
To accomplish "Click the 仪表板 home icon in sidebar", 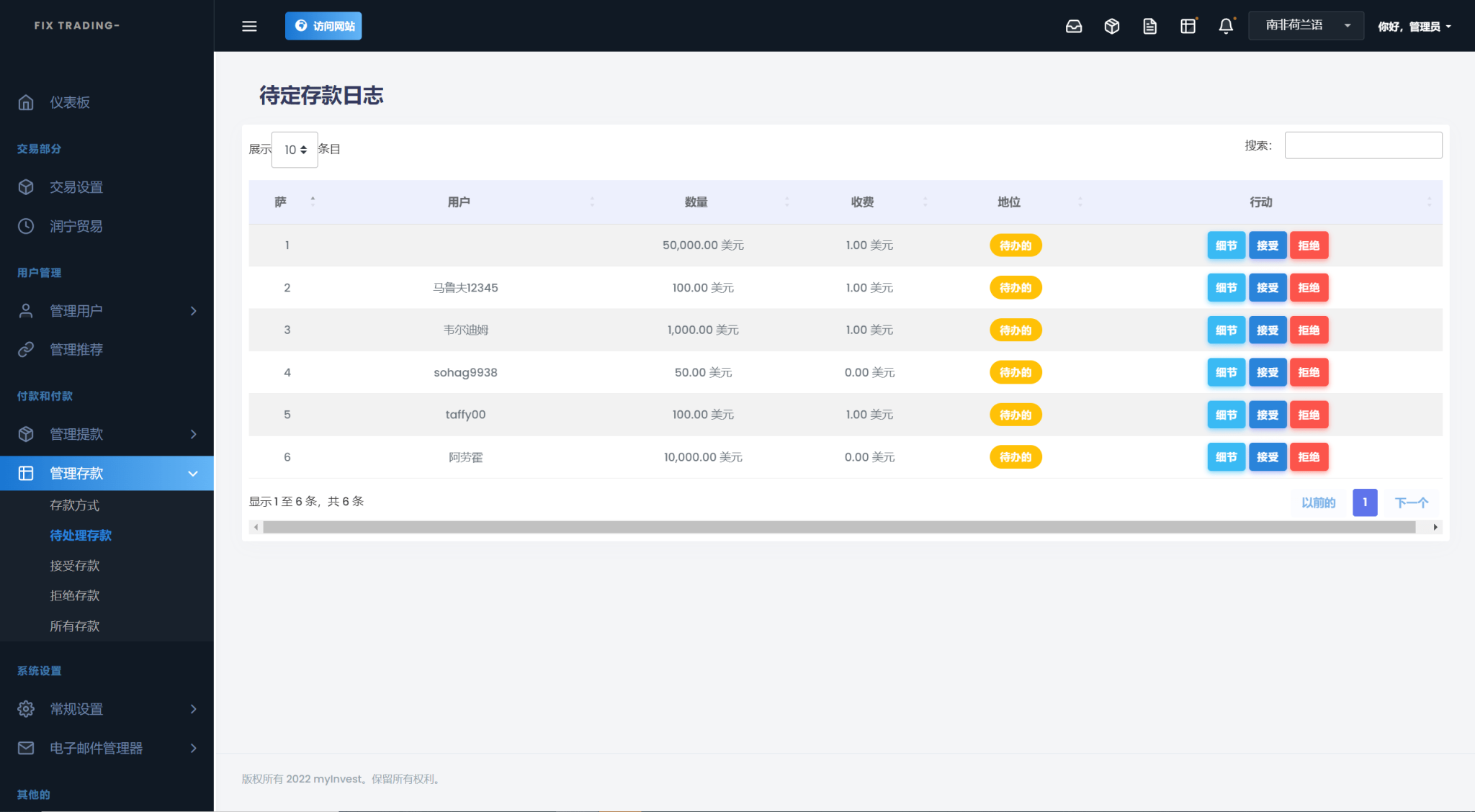I will [x=26, y=102].
